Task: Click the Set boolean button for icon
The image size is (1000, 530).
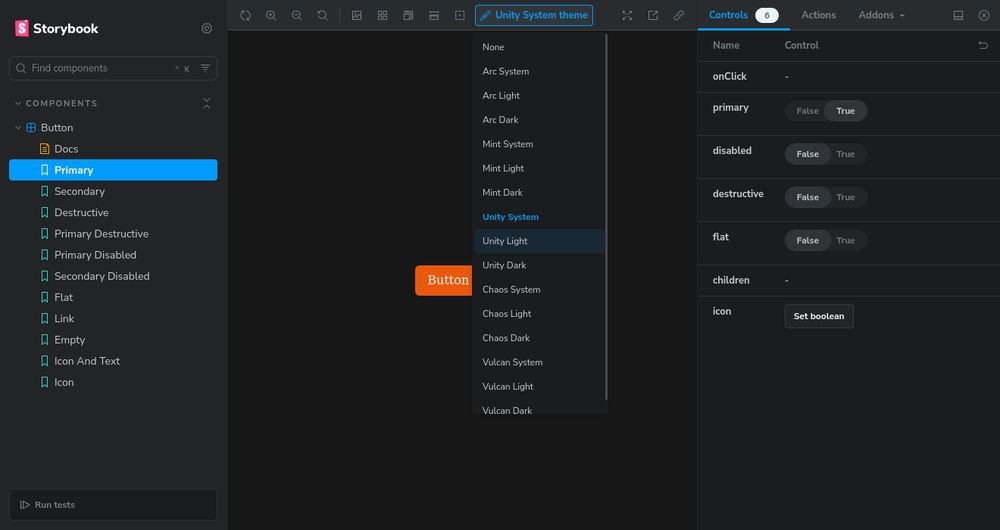Action: click(819, 316)
